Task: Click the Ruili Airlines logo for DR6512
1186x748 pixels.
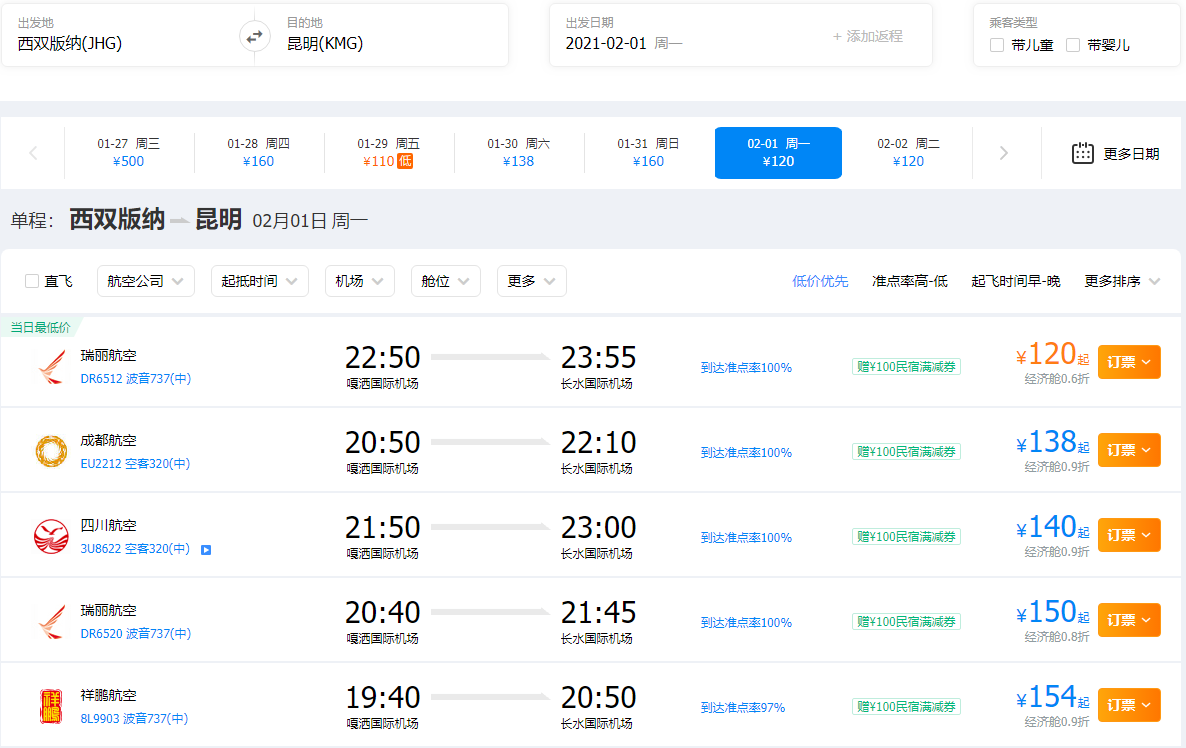Action: click(x=51, y=367)
